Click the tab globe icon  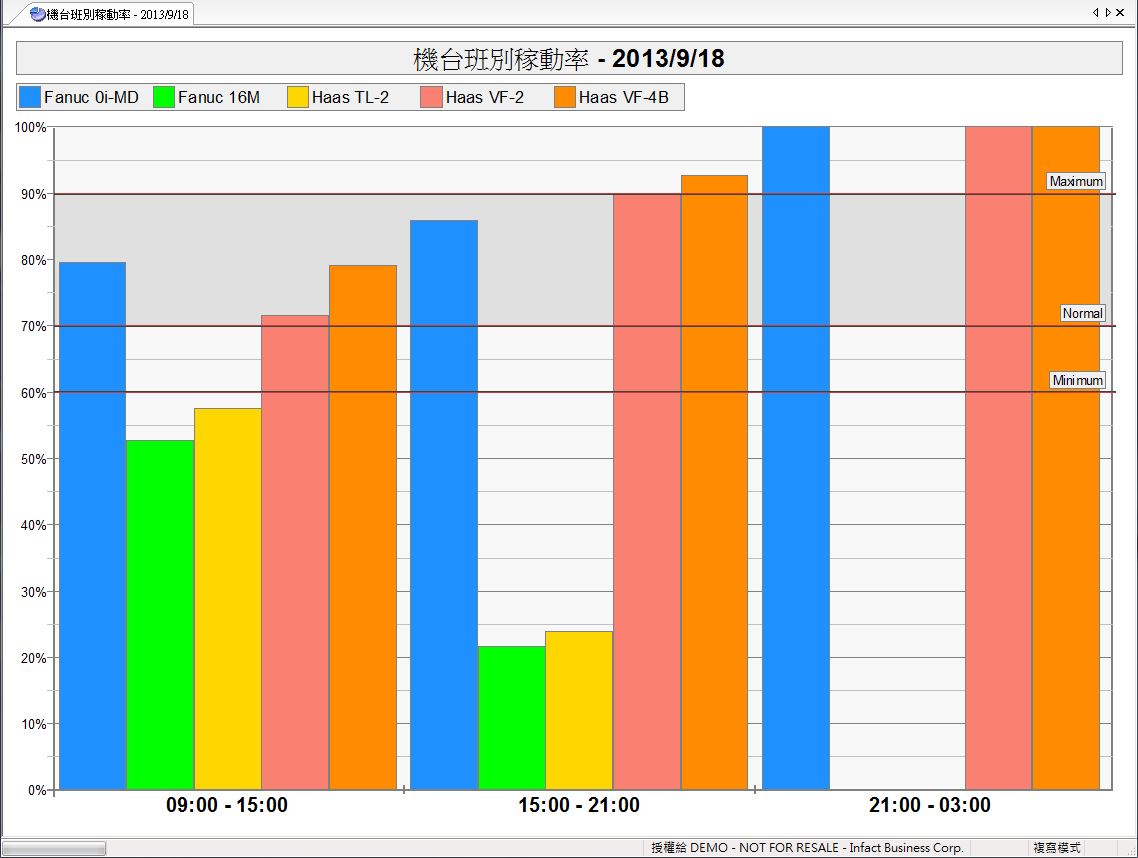click(x=38, y=14)
